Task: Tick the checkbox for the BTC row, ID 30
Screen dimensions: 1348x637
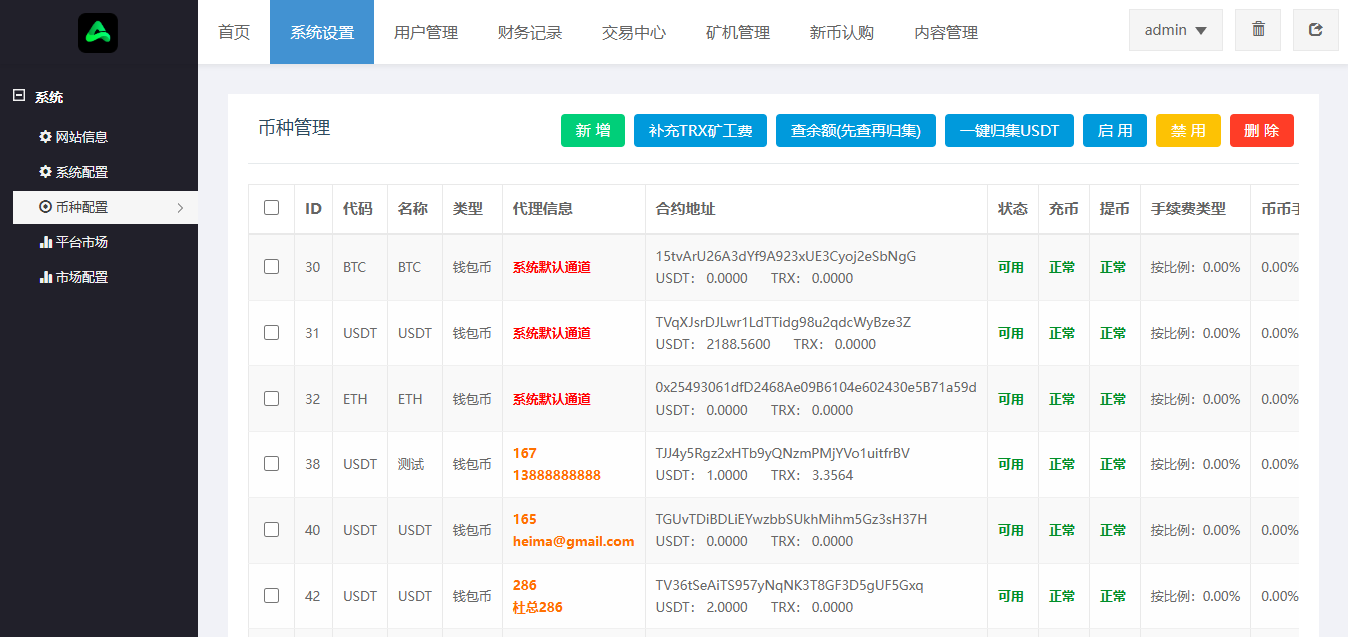Action: pyautogui.click(x=271, y=267)
